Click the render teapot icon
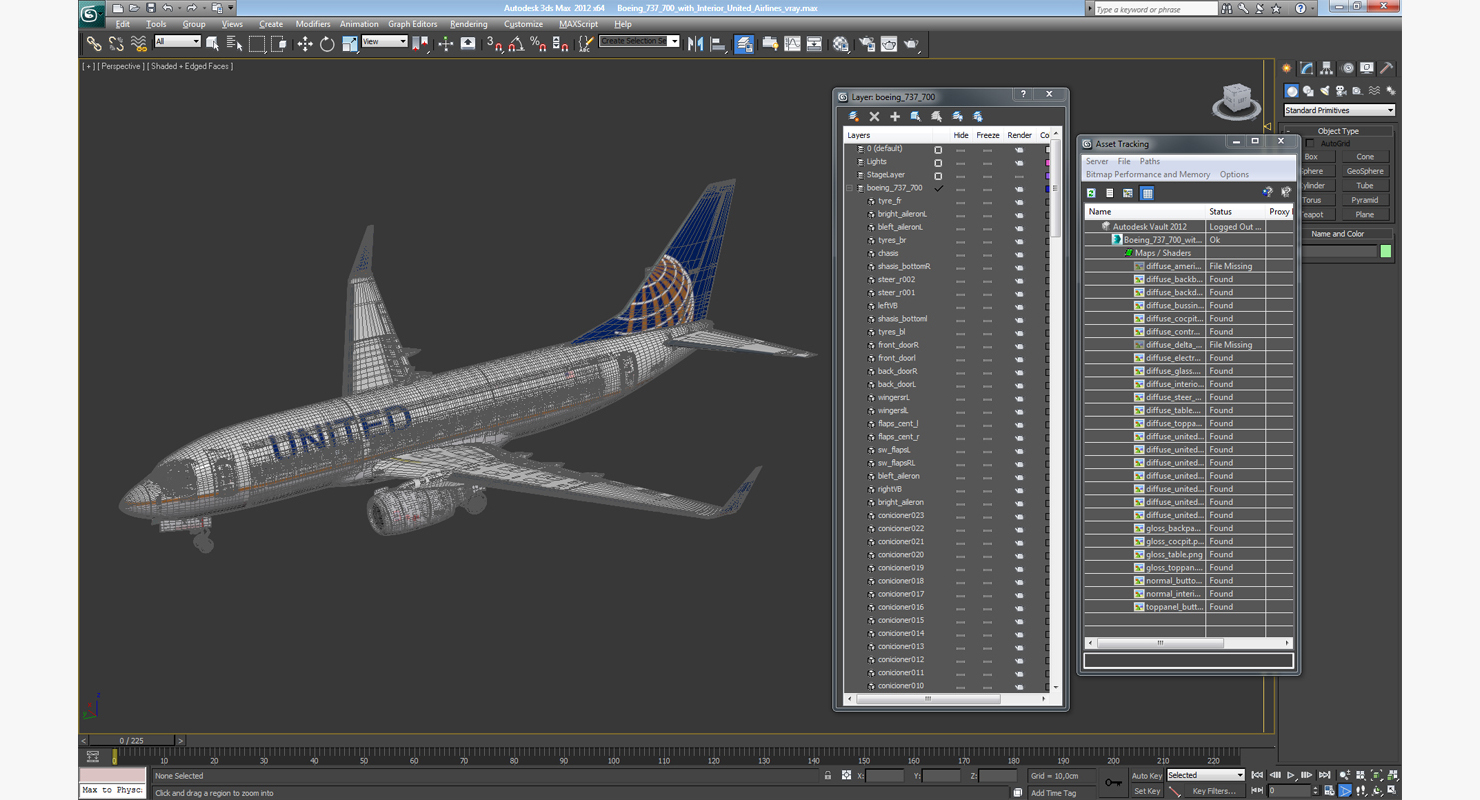Screen dimensions: 1480x800 click(912, 43)
